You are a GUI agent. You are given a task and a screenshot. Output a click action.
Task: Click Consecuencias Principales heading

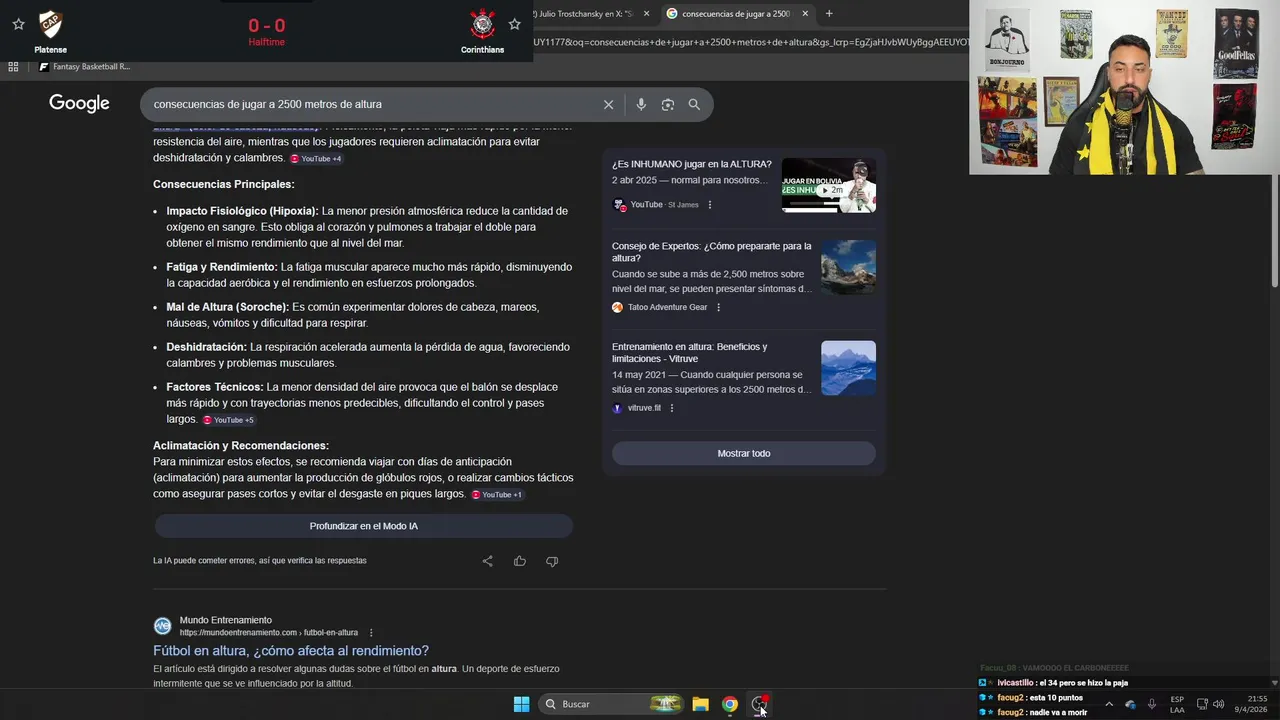[x=224, y=185]
